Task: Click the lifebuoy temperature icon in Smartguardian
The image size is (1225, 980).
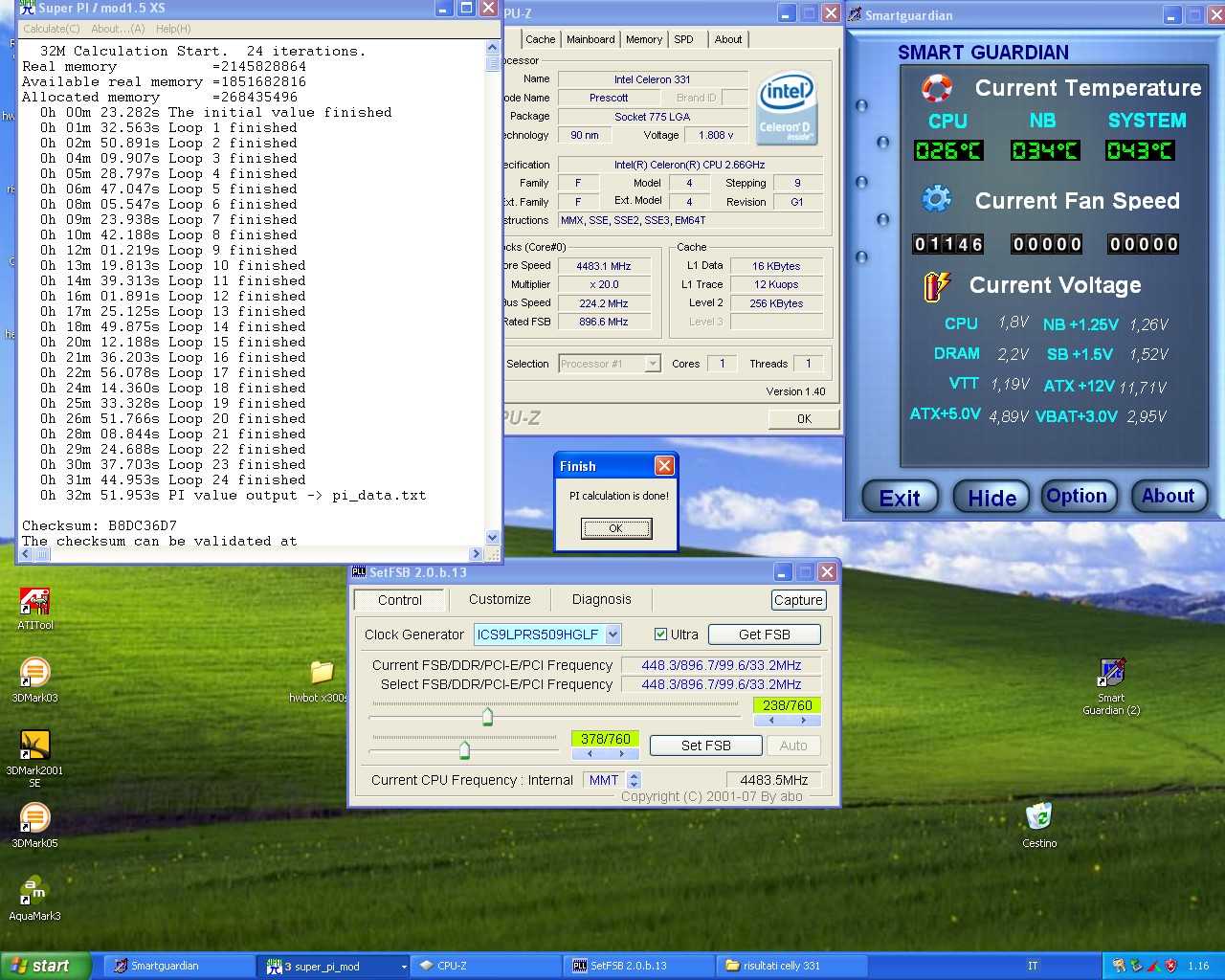Action: [936, 88]
